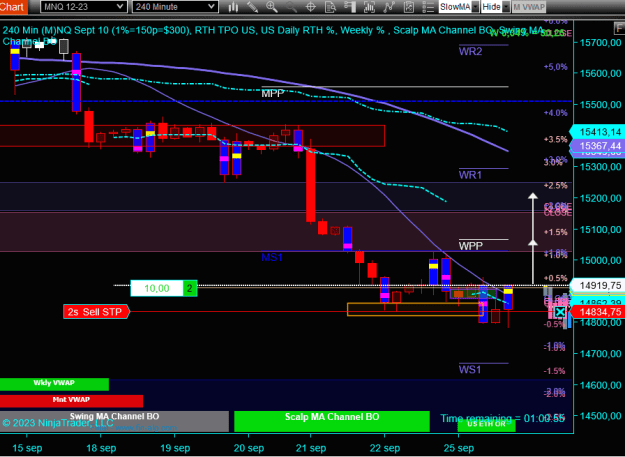Screen dimensions: 625x457
Task: Toggle the US ETH OR button
Action: pos(486,425)
